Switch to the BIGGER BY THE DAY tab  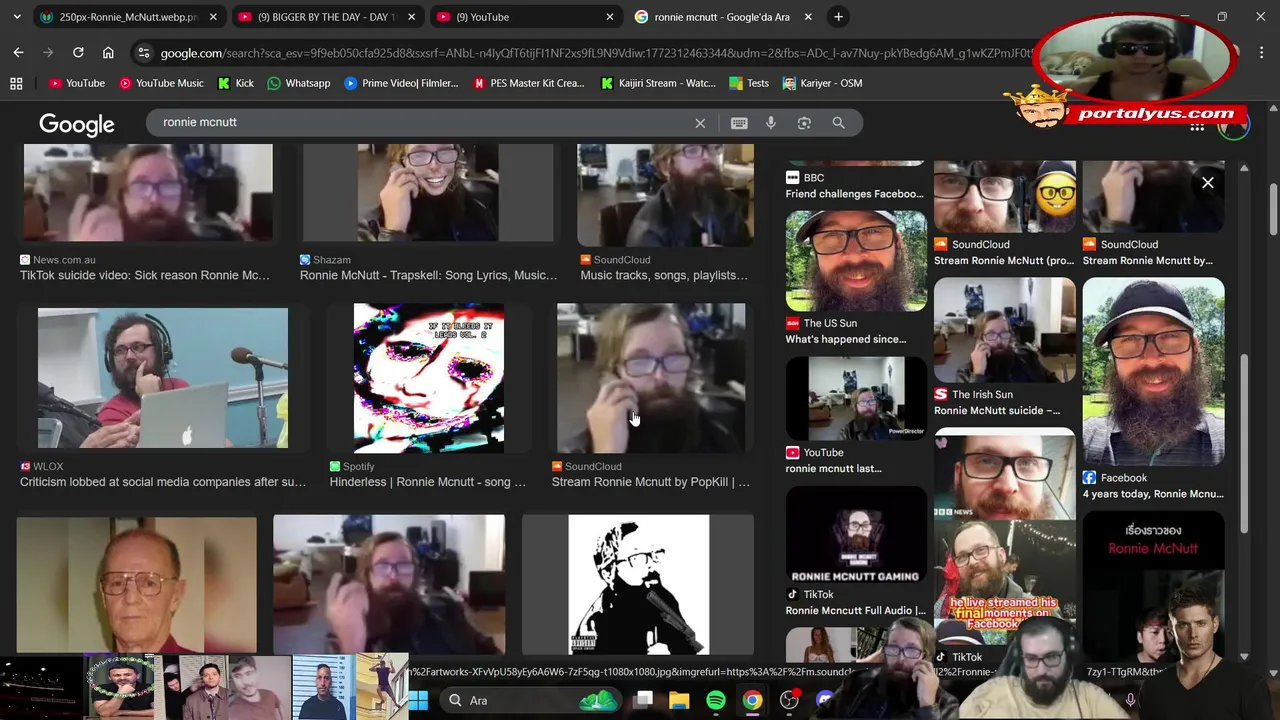click(x=327, y=17)
